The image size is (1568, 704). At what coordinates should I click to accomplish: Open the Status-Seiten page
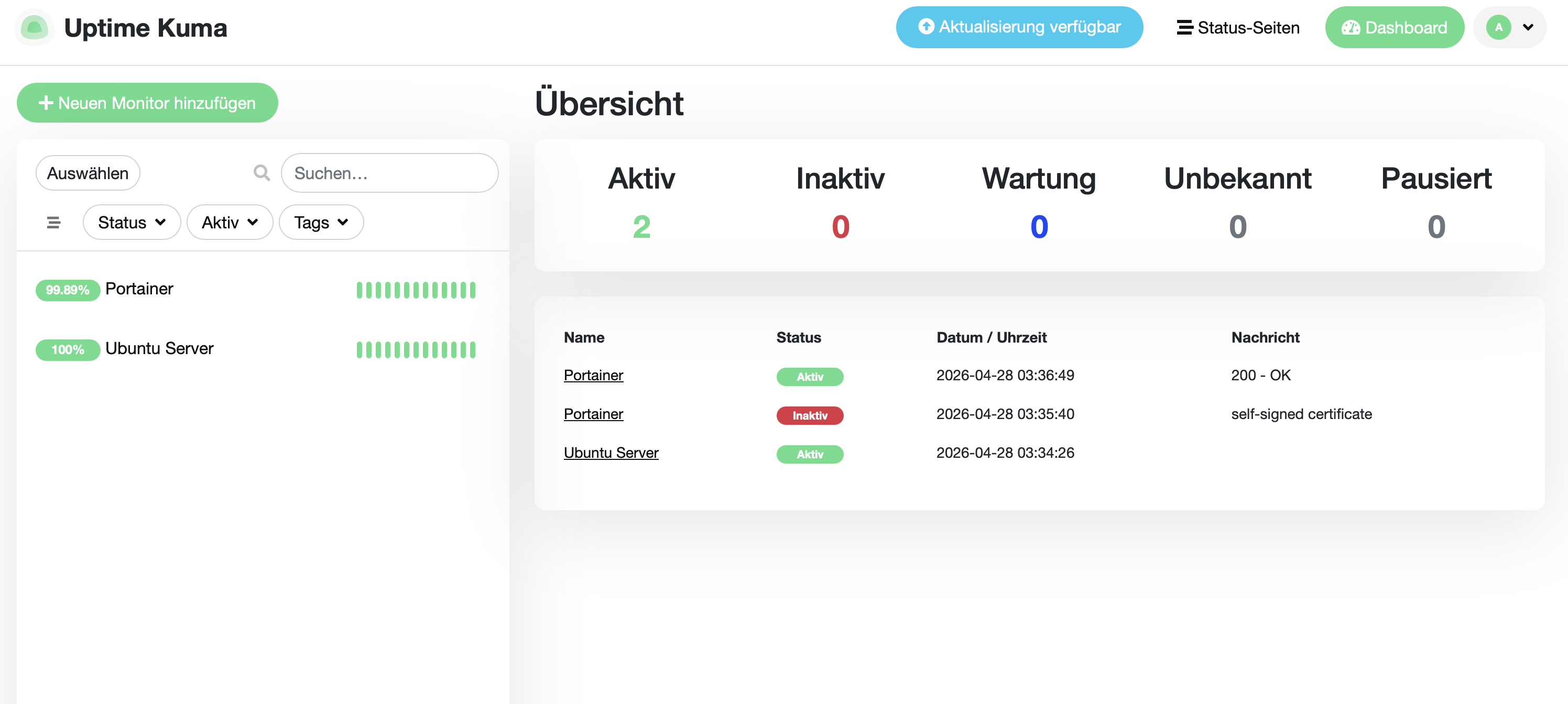tap(1237, 27)
